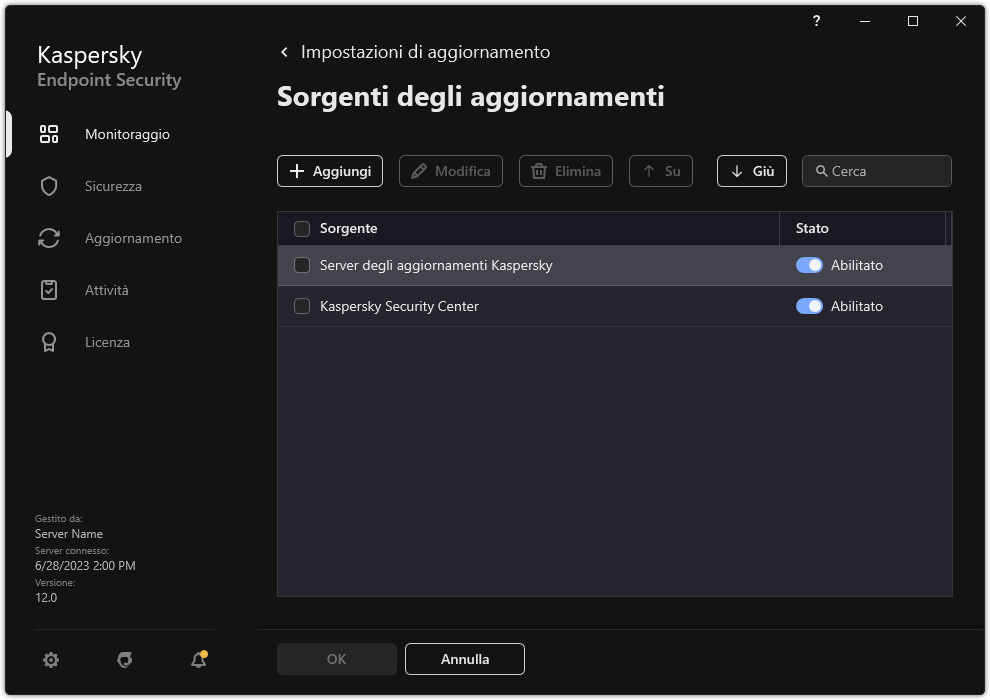Turn off the Kaspersky Security Center toggle

pos(809,307)
